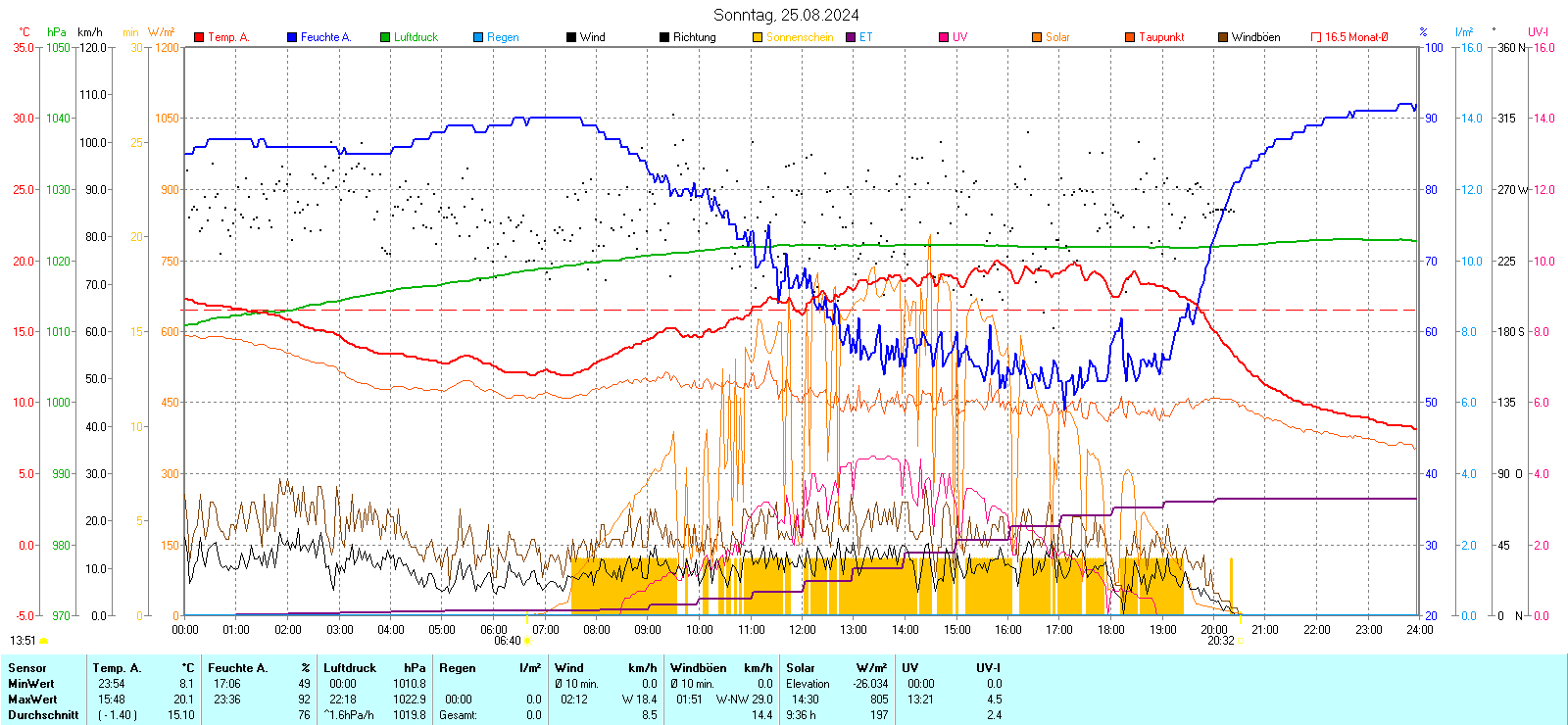Click the Taupunkt legend label
The width and height of the screenshot is (1568, 725).
(x=1161, y=37)
